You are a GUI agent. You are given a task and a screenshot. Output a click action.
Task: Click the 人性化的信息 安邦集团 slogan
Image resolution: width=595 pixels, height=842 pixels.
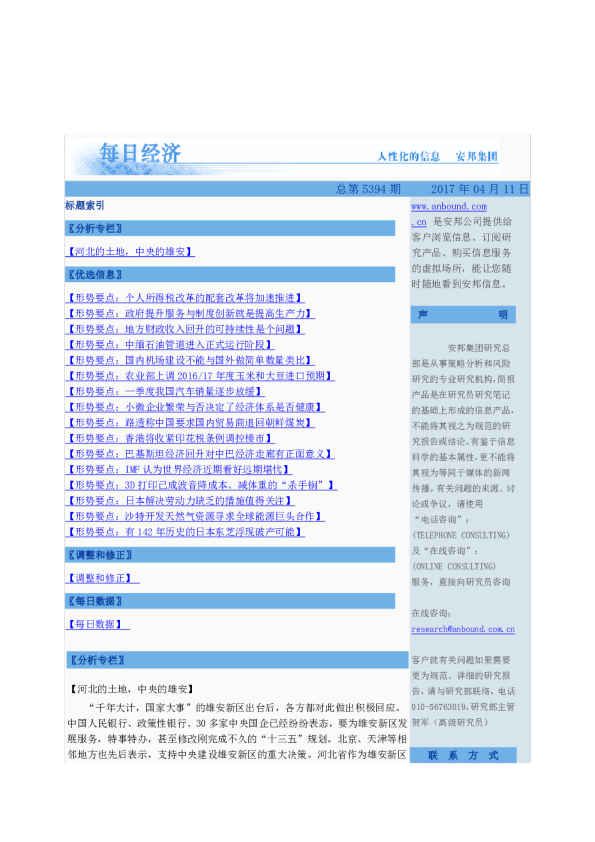click(x=438, y=156)
